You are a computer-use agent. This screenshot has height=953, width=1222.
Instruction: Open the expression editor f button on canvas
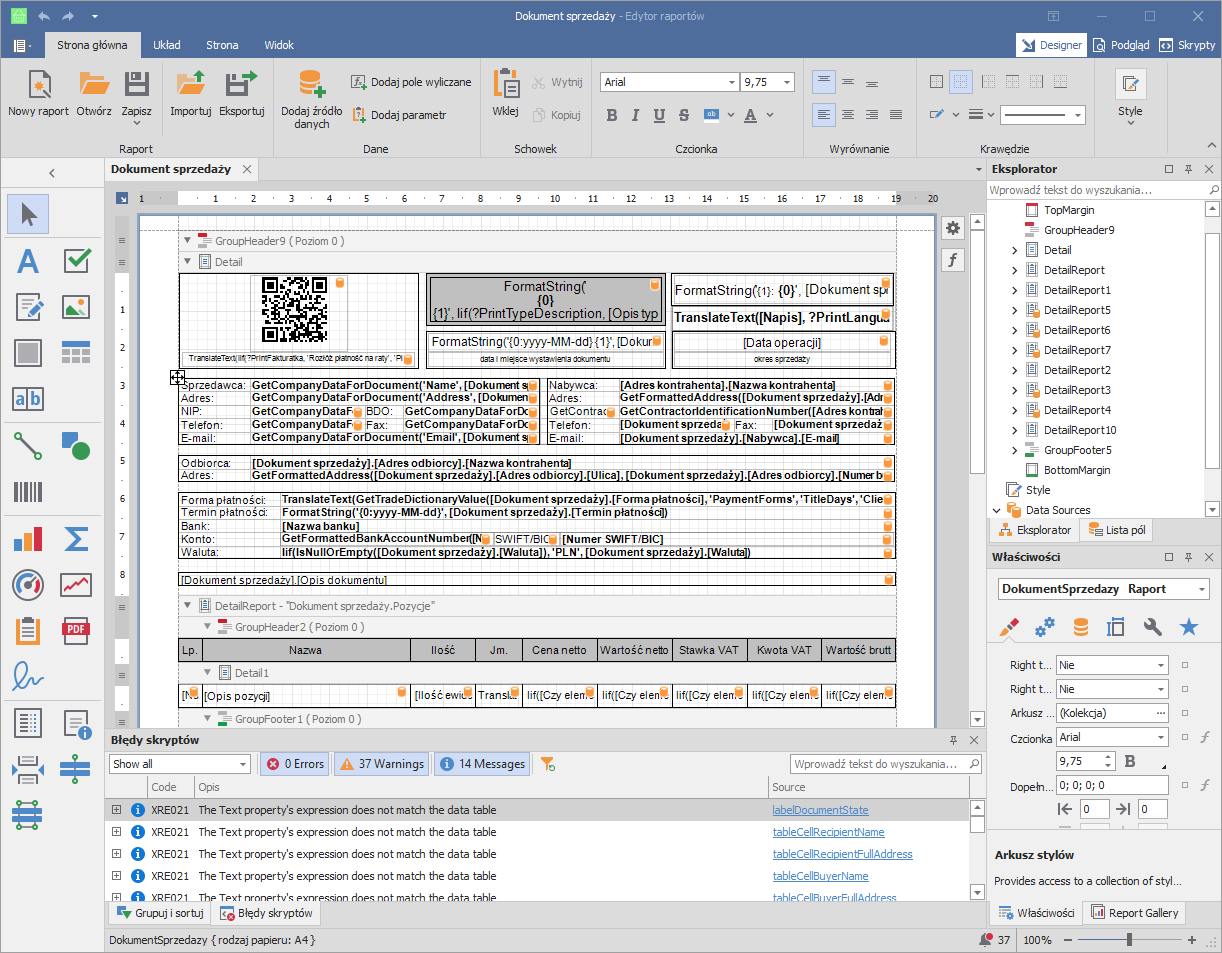point(953,260)
